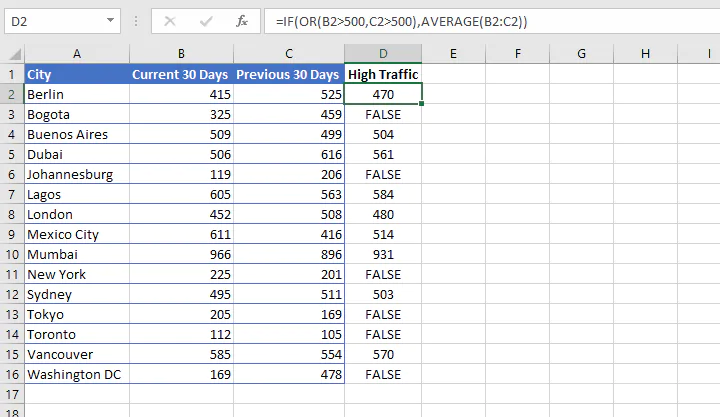Click Dubai's High Traffic value 561
This screenshot has height=417, width=720.
383,154
